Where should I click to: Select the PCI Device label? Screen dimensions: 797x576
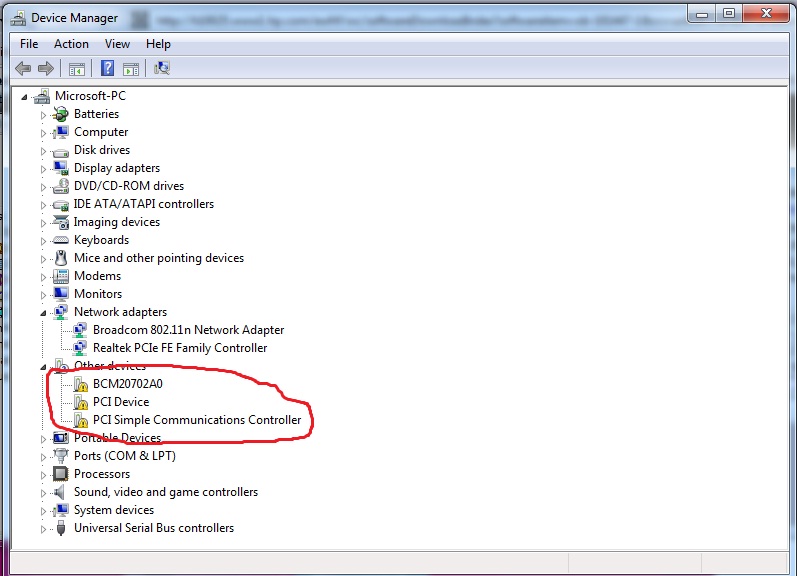coord(121,402)
